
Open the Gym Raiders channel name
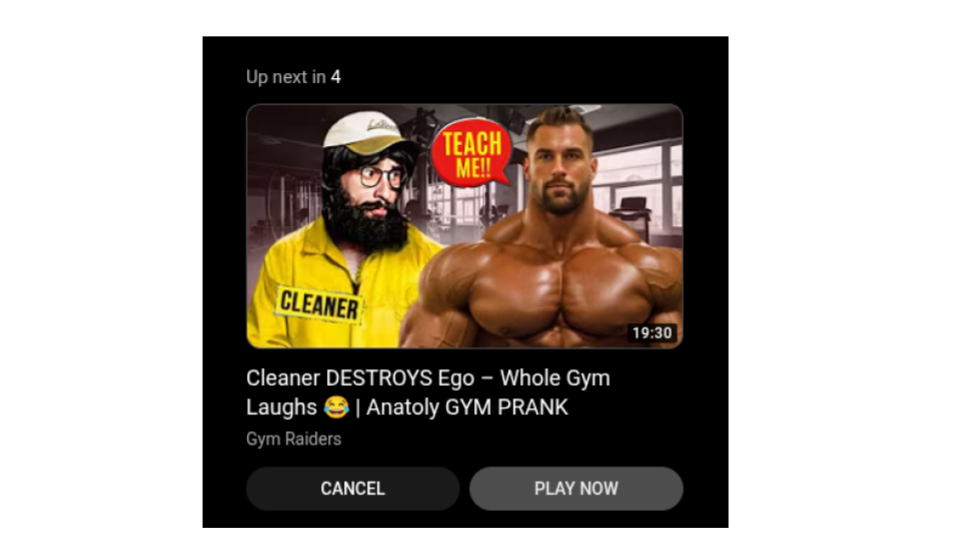tap(294, 439)
